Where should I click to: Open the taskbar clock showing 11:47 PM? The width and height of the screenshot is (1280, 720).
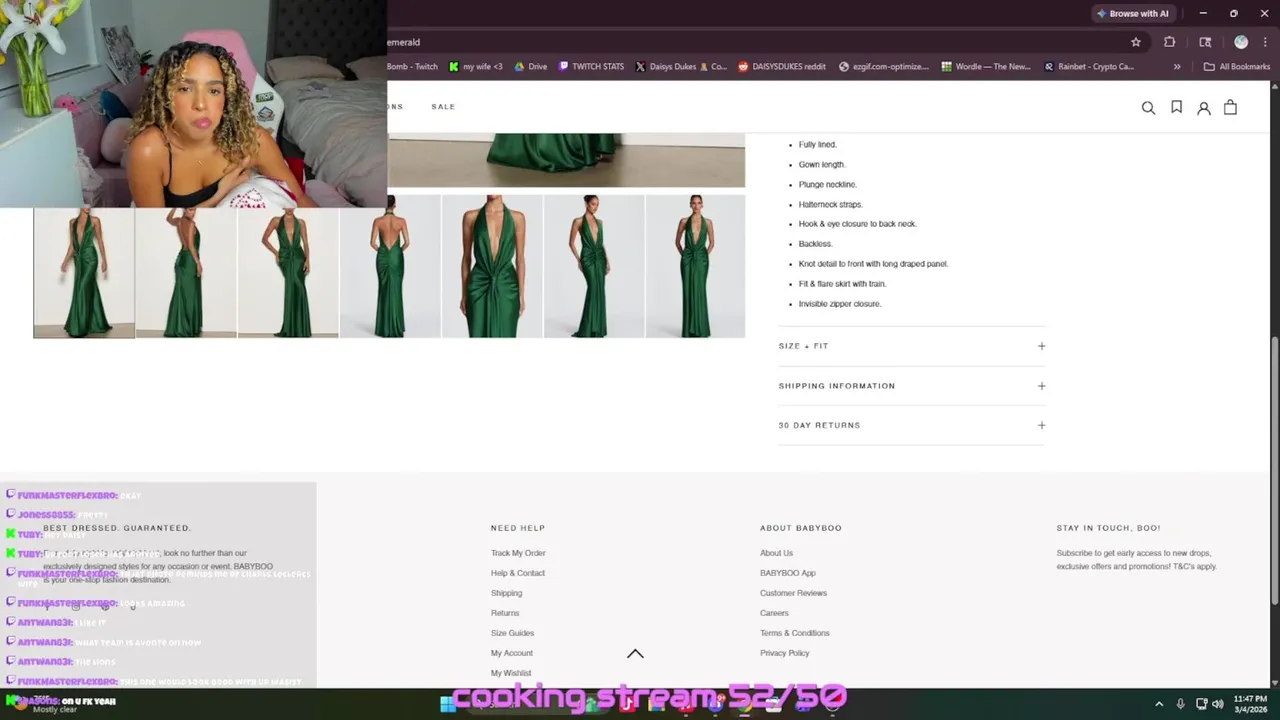coord(1250,704)
